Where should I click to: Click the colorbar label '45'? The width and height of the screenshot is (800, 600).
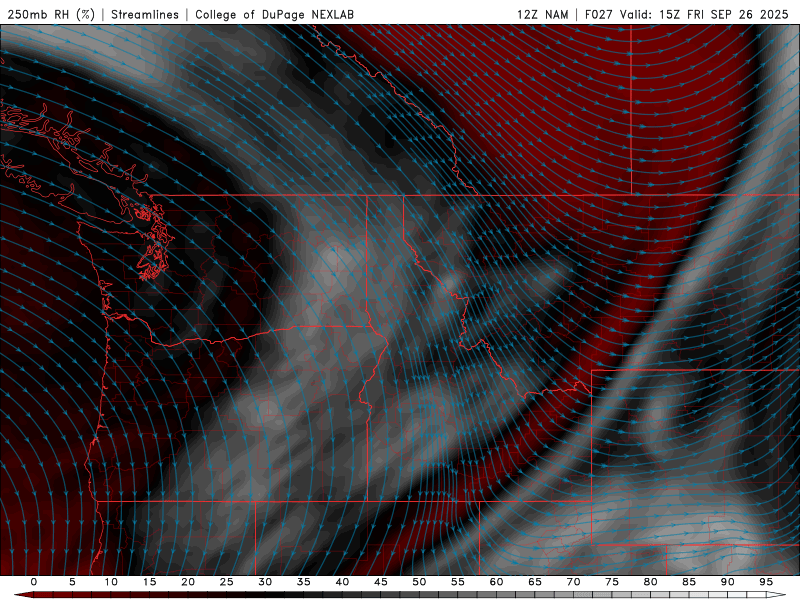pos(381,582)
